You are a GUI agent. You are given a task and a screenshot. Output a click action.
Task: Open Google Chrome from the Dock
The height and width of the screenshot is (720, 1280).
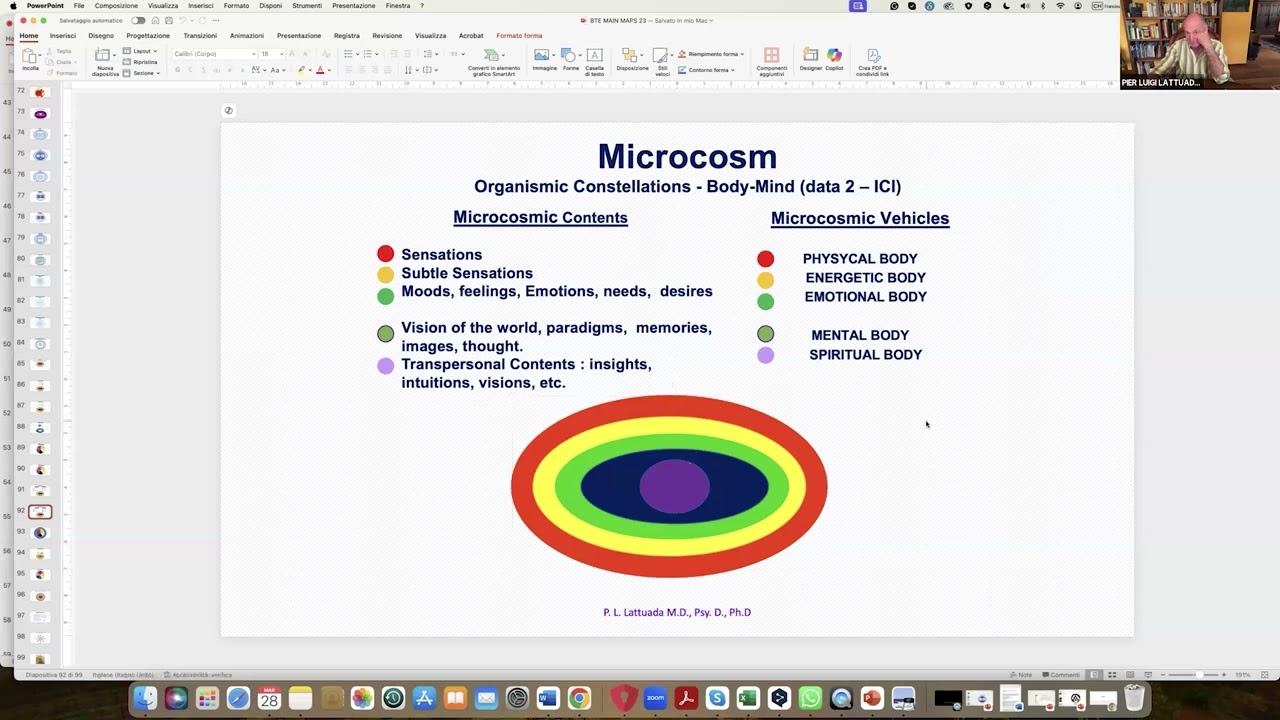click(579, 698)
